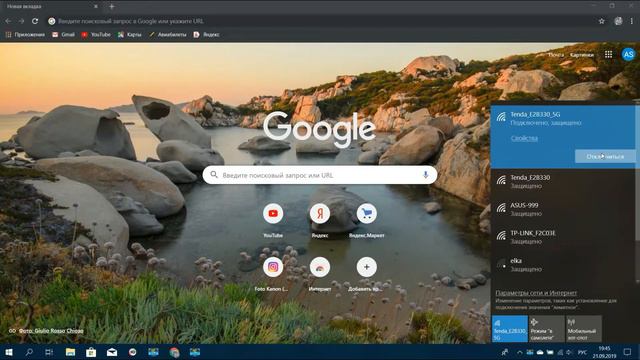Open the Яндекс bookmark in bookmarks bar

pos(207,35)
